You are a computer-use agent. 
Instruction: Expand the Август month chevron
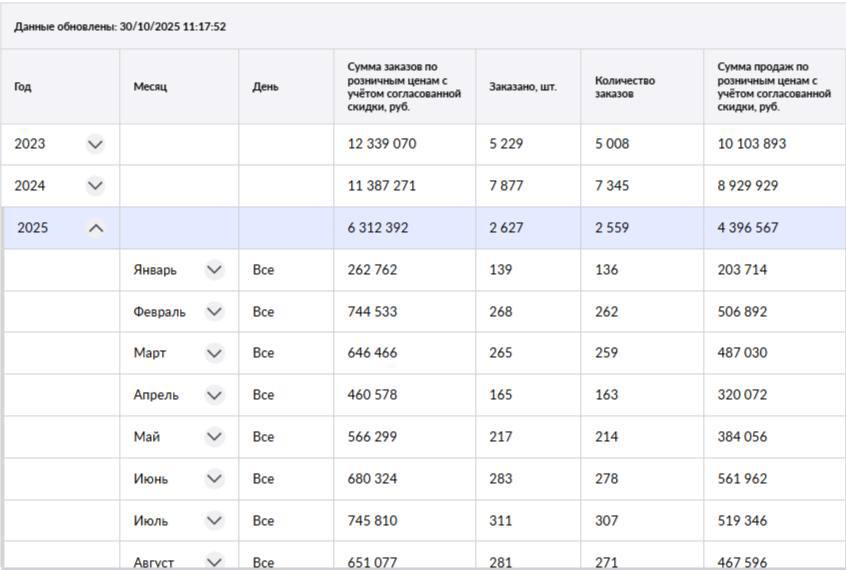214,562
